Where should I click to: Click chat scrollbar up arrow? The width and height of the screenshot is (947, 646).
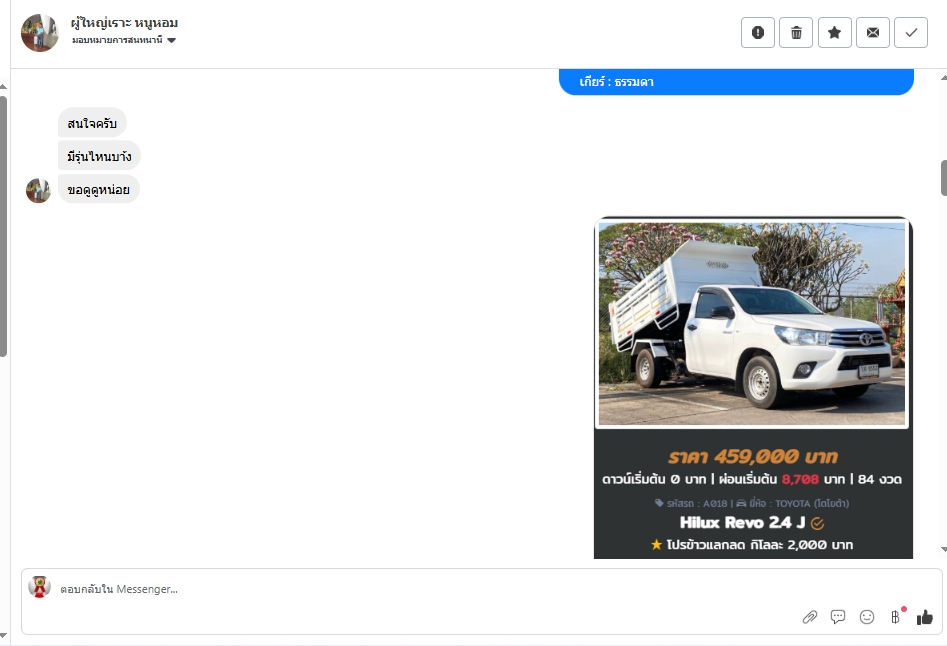tap(943, 77)
